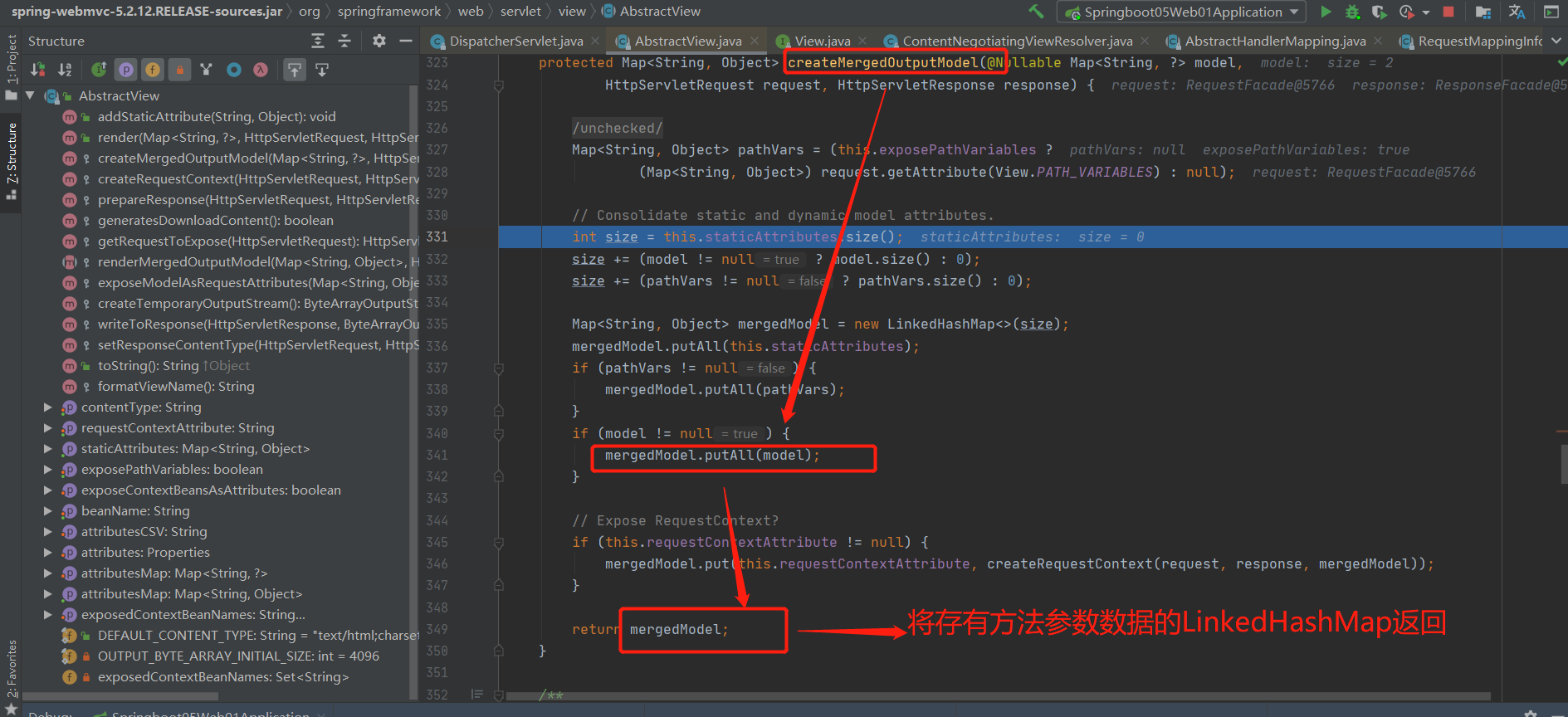Screen dimensions: 1568x717
Task: Open Structure panel settings gear
Action: click(379, 41)
